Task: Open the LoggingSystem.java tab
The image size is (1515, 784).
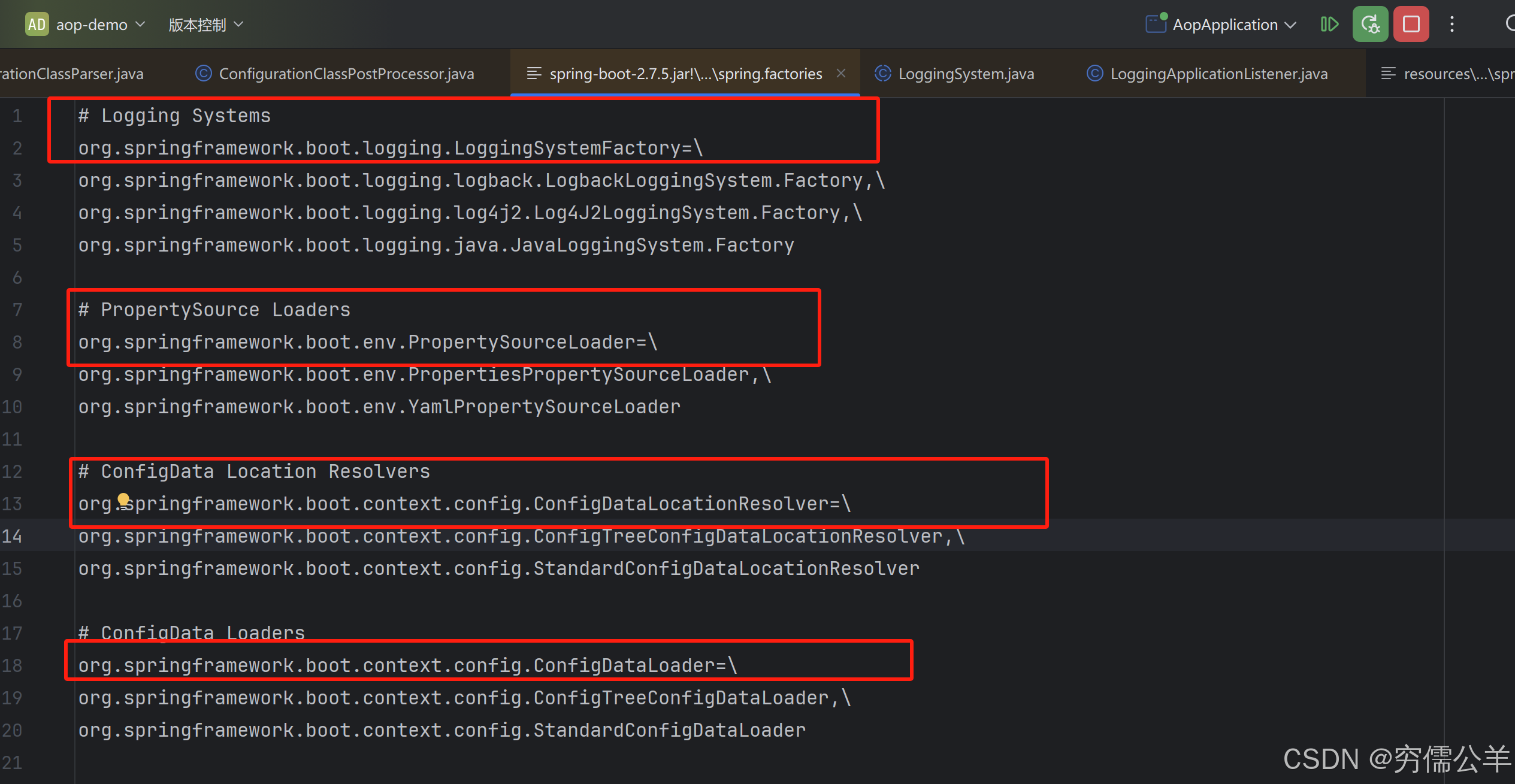Action: coord(966,74)
